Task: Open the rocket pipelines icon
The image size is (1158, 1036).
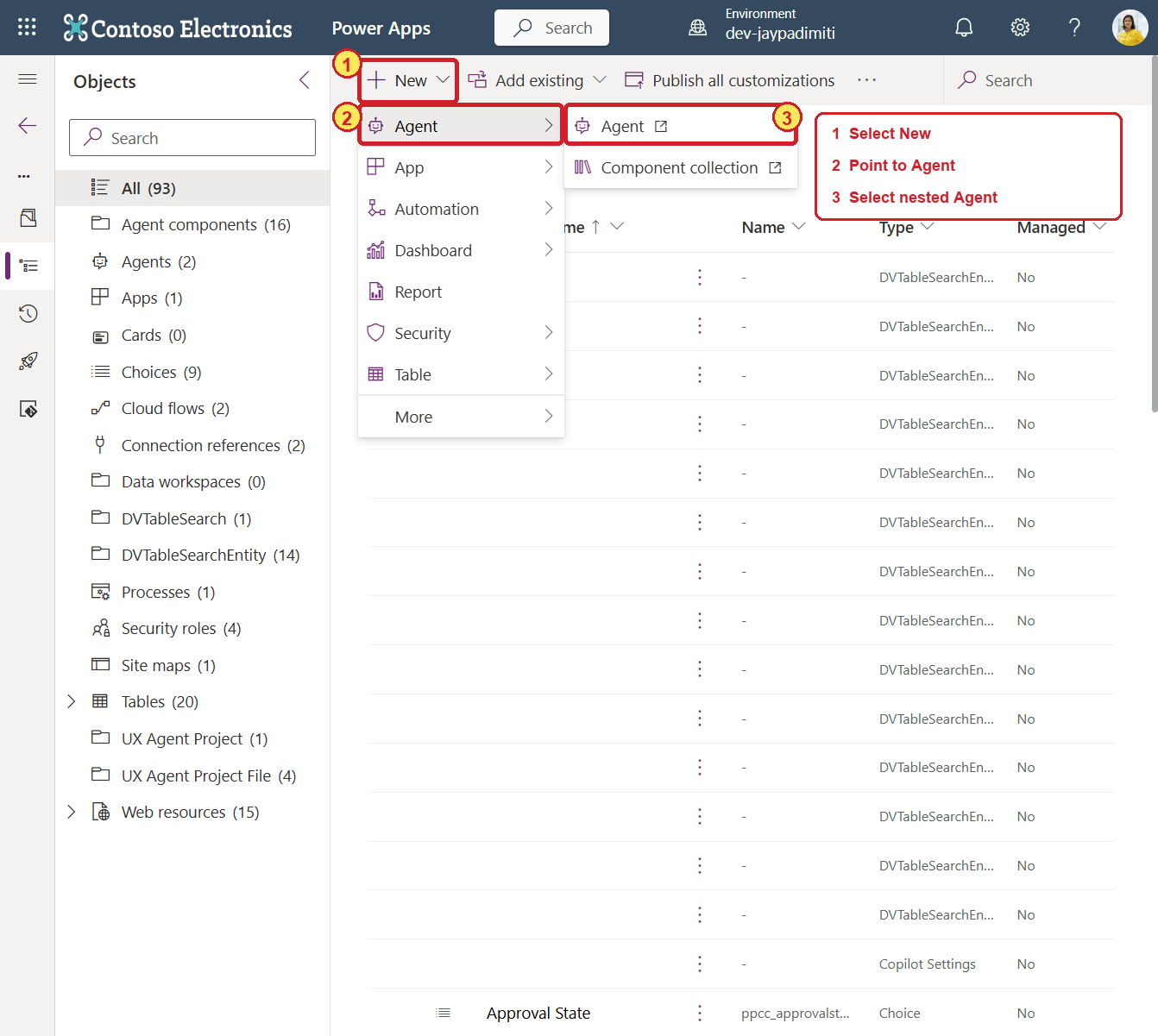Action: pyautogui.click(x=28, y=361)
